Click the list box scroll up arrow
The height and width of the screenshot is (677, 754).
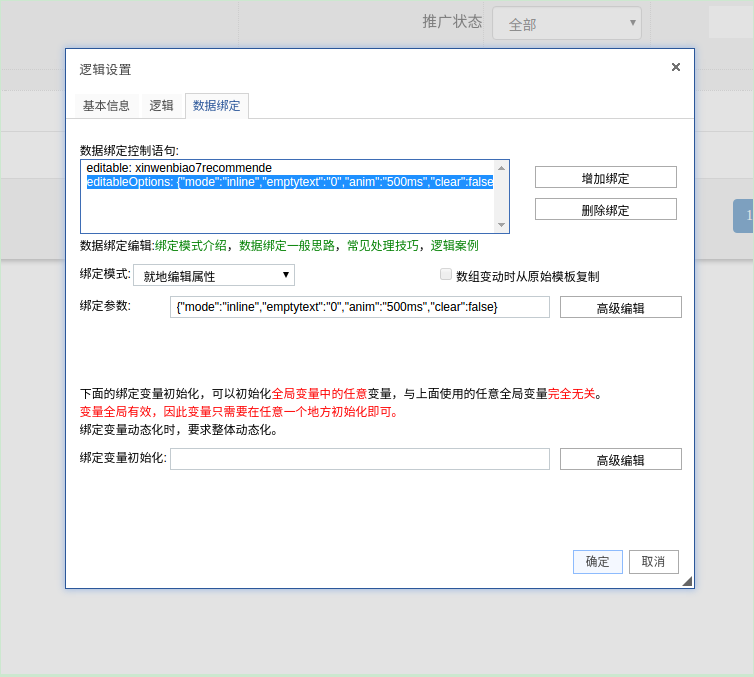502,168
